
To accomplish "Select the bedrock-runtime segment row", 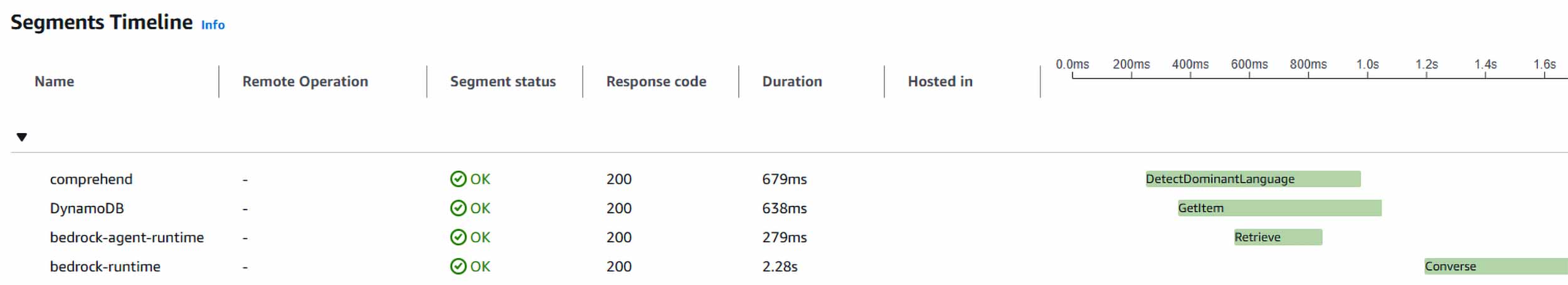I will coord(789,266).
